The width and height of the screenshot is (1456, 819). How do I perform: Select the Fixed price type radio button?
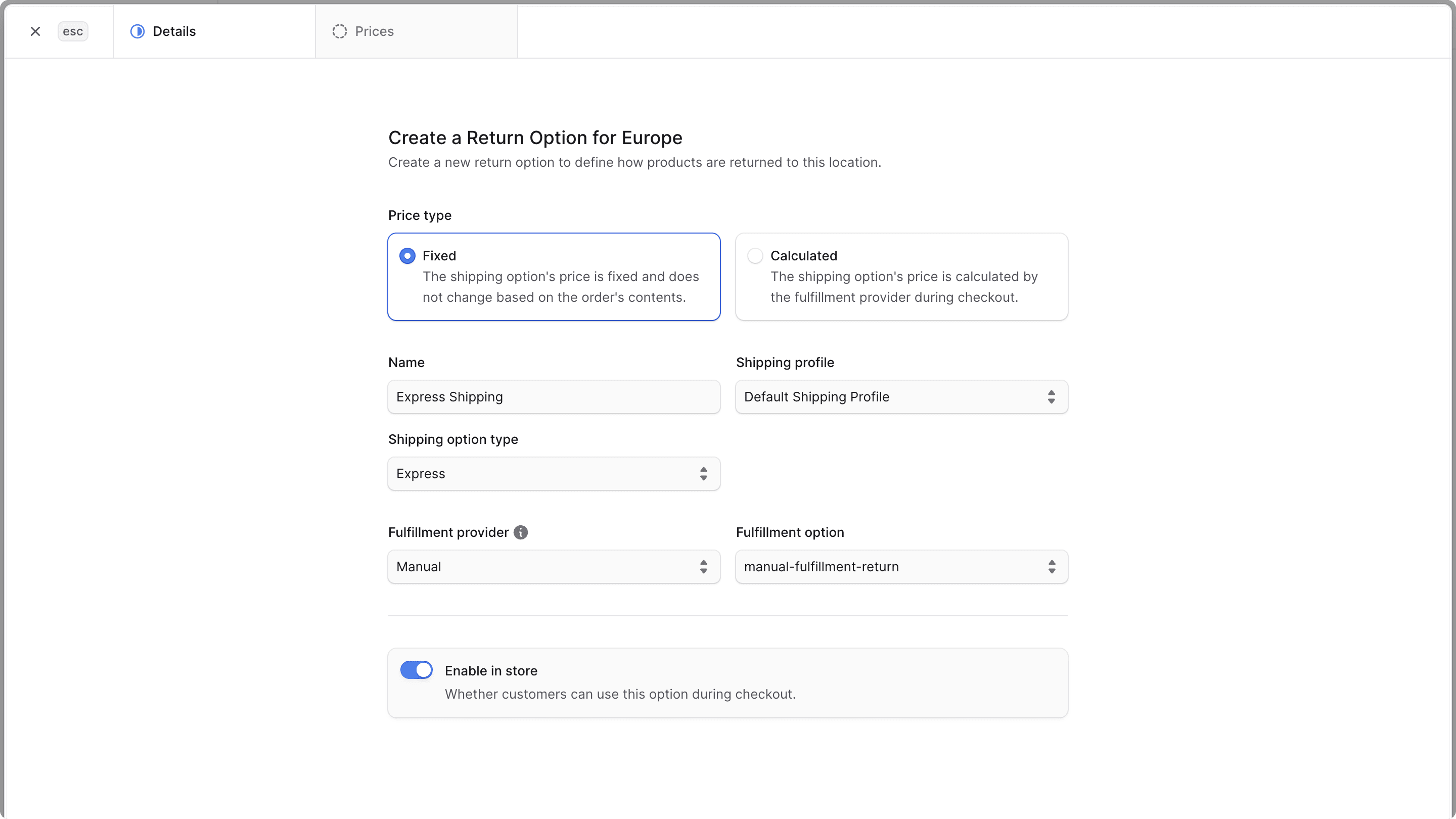click(407, 255)
